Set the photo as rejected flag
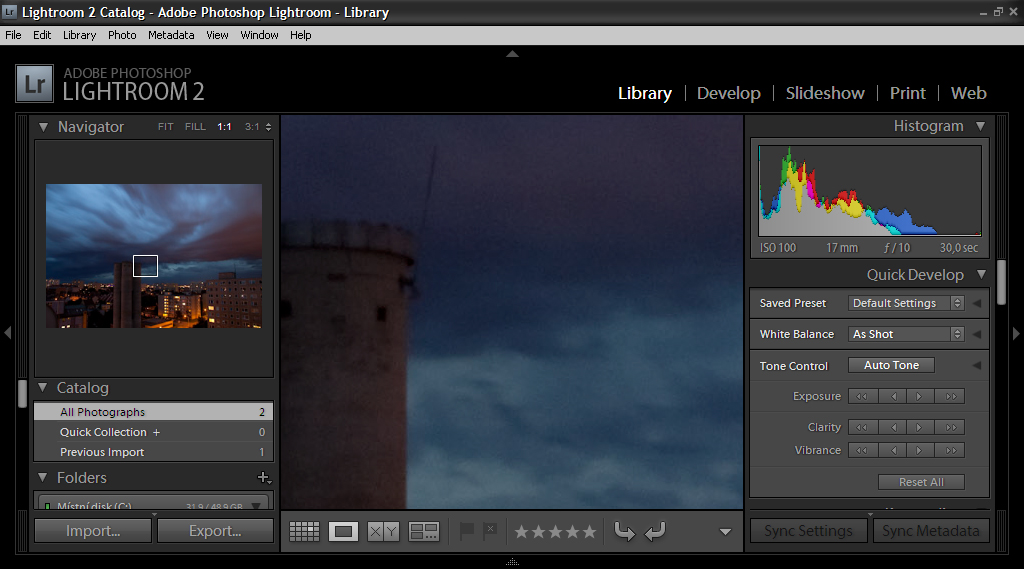This screenshot has height=569, width=1024. [x=490, y=531]
